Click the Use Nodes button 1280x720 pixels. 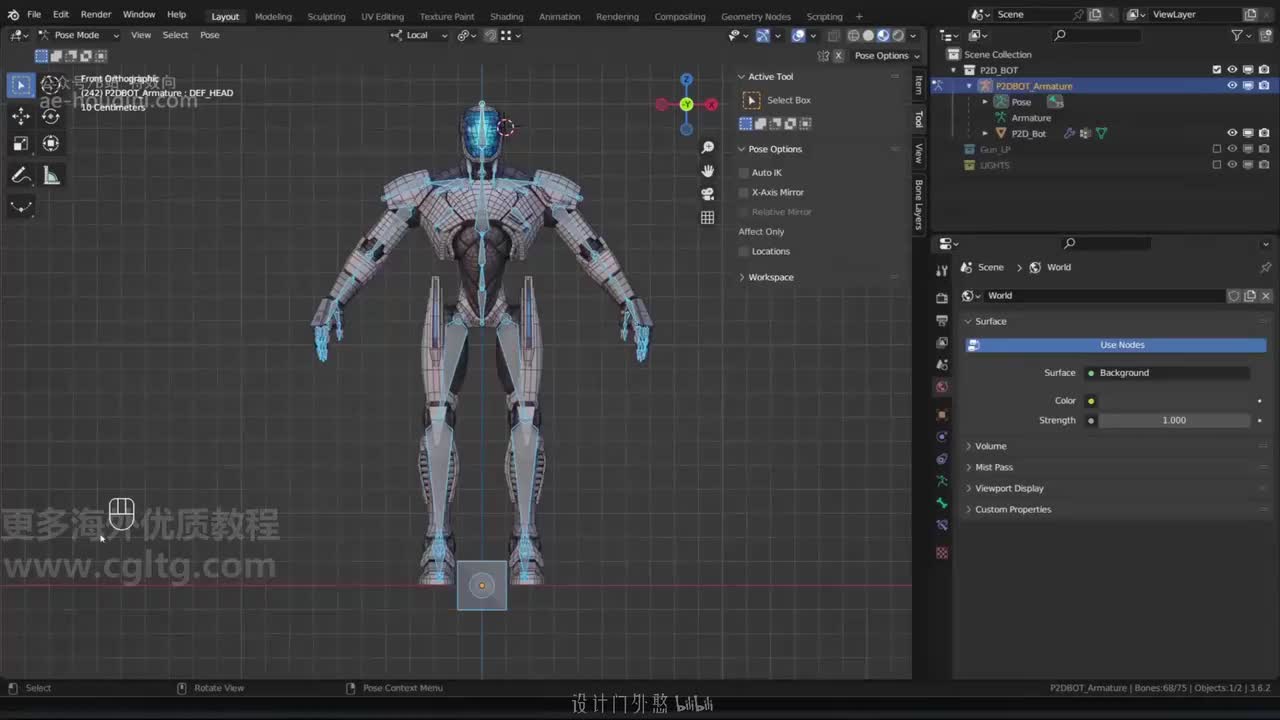click(1116, 345)
